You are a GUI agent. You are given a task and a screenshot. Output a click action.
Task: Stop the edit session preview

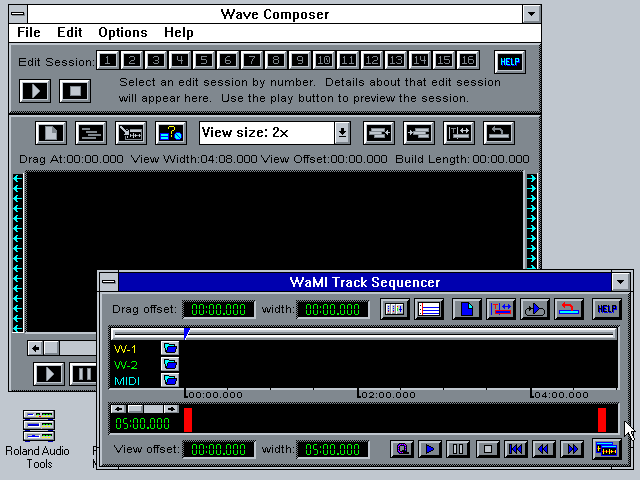pyautogui.click(x=75, y=91)
